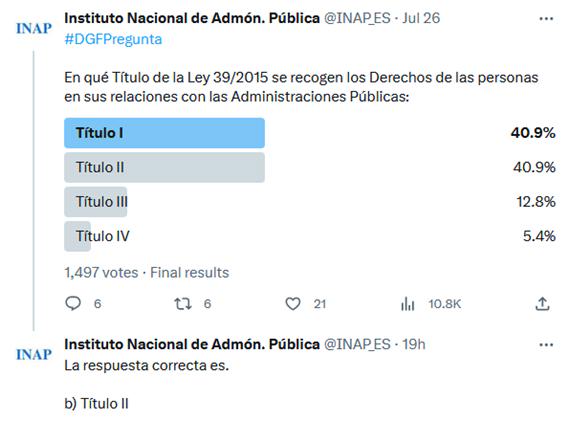Open the view analytics bar chart icon
Screen dimensions: 570x422
(408, 304)
